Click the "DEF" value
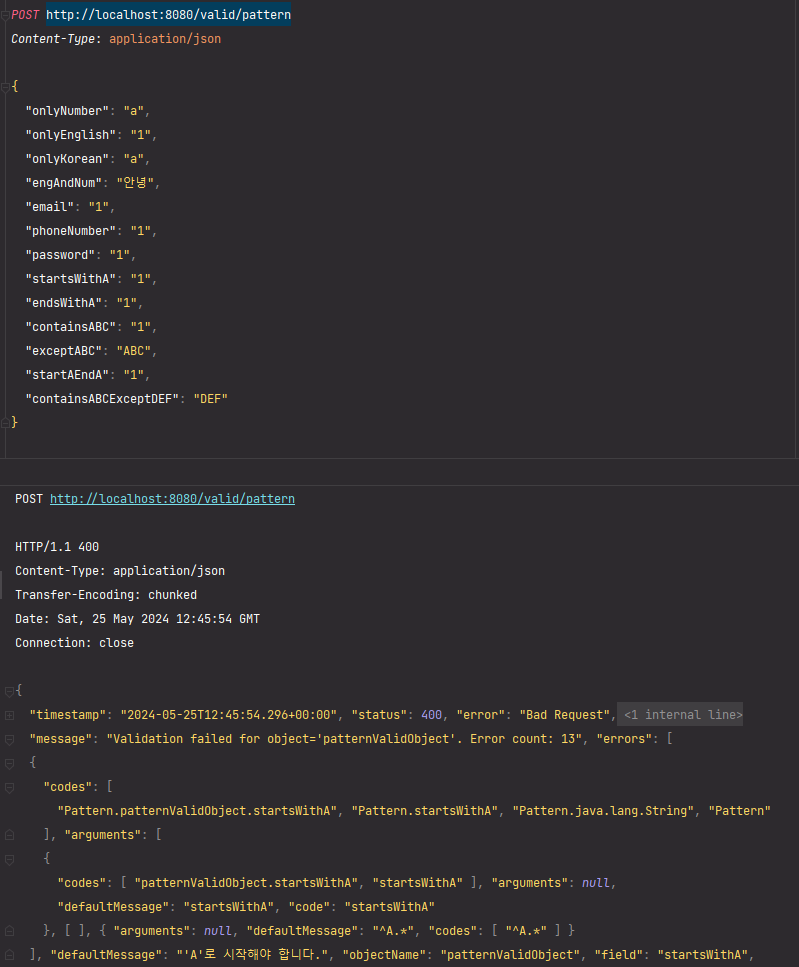 point(210,399)
